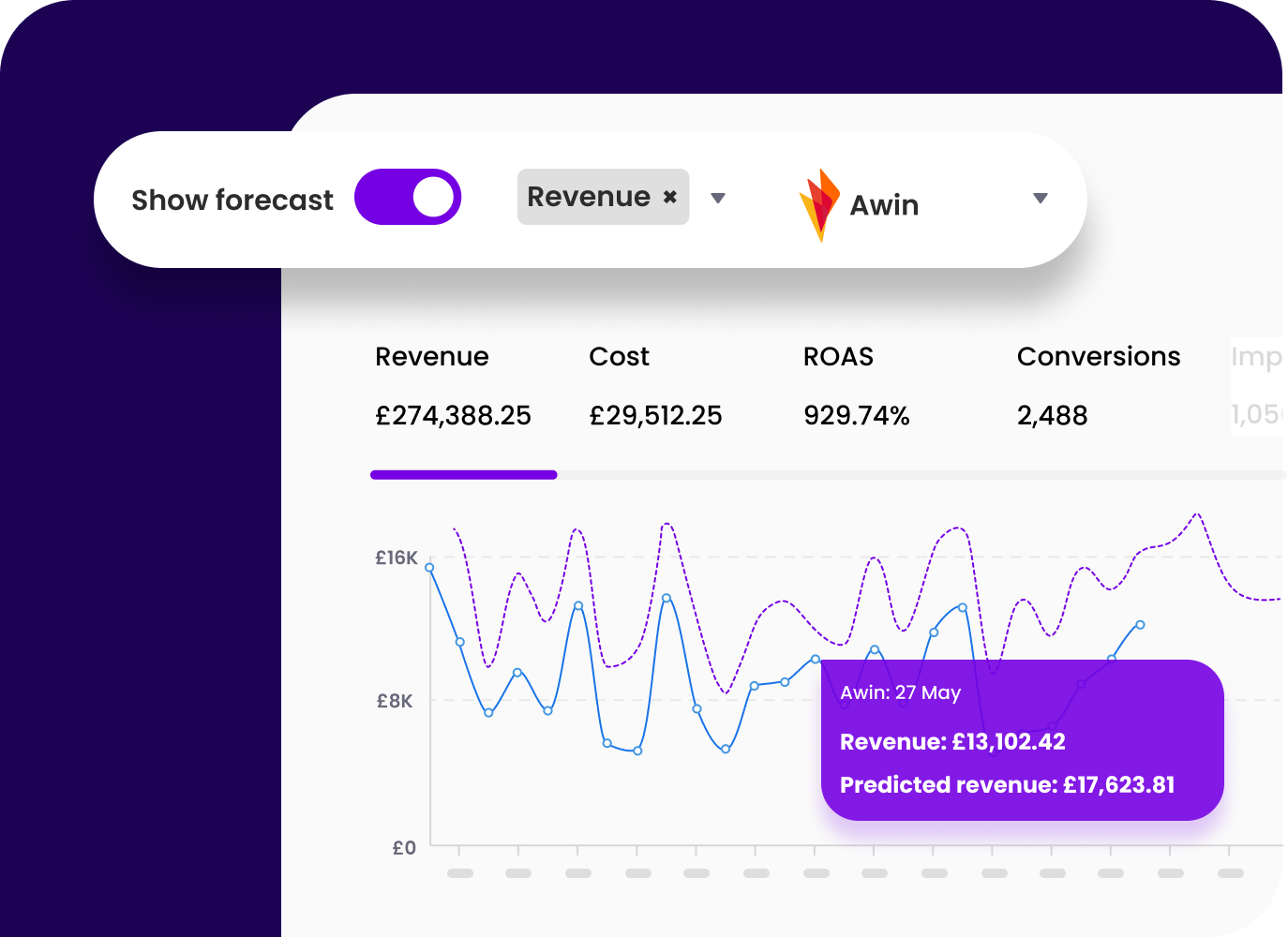The image size is (1288, 937).
Task: Click the £274,388.25 revenue total
Action: pos(453,415)
